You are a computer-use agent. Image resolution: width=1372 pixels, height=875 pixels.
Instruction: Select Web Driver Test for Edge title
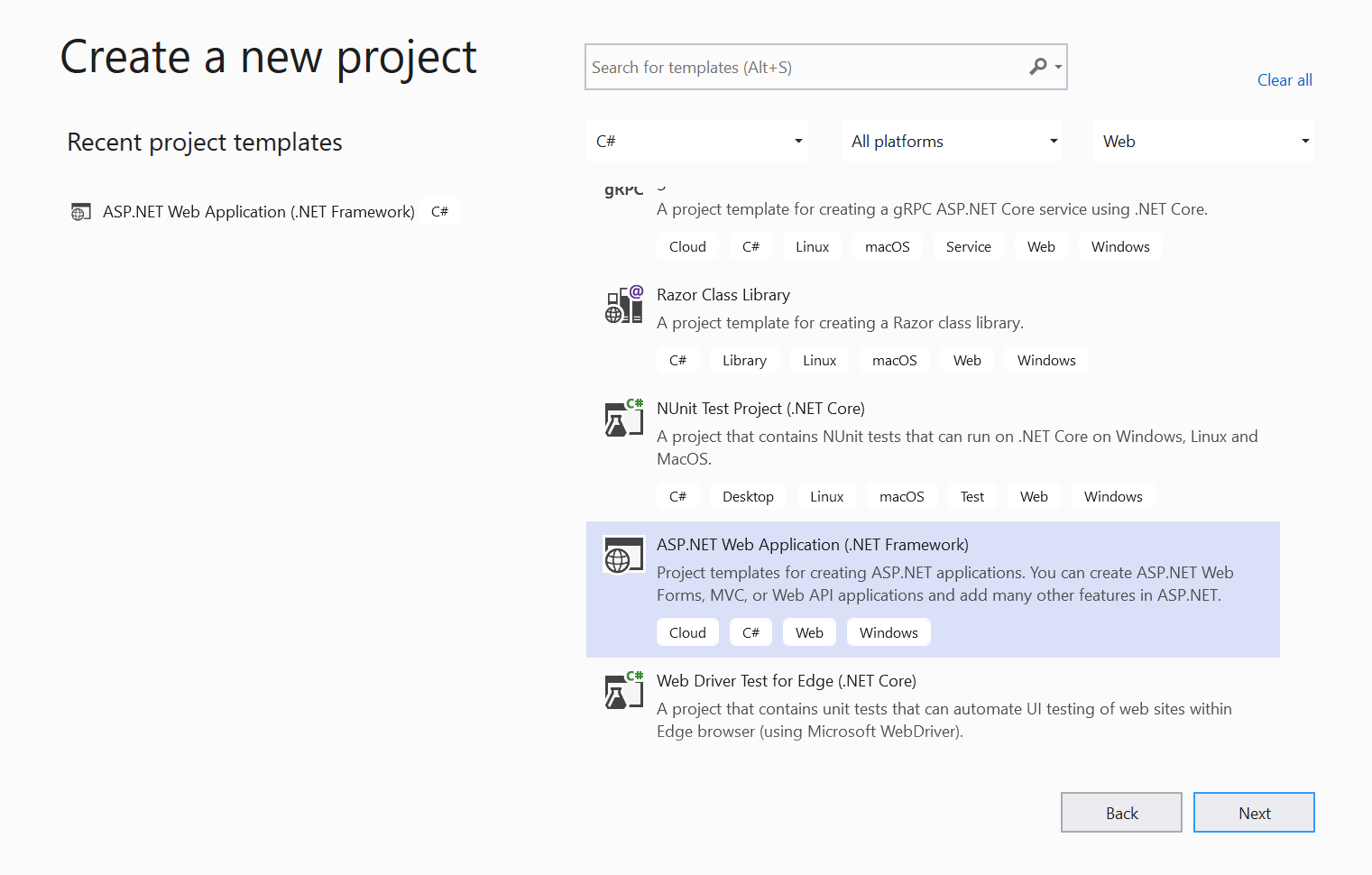point(787,681)
